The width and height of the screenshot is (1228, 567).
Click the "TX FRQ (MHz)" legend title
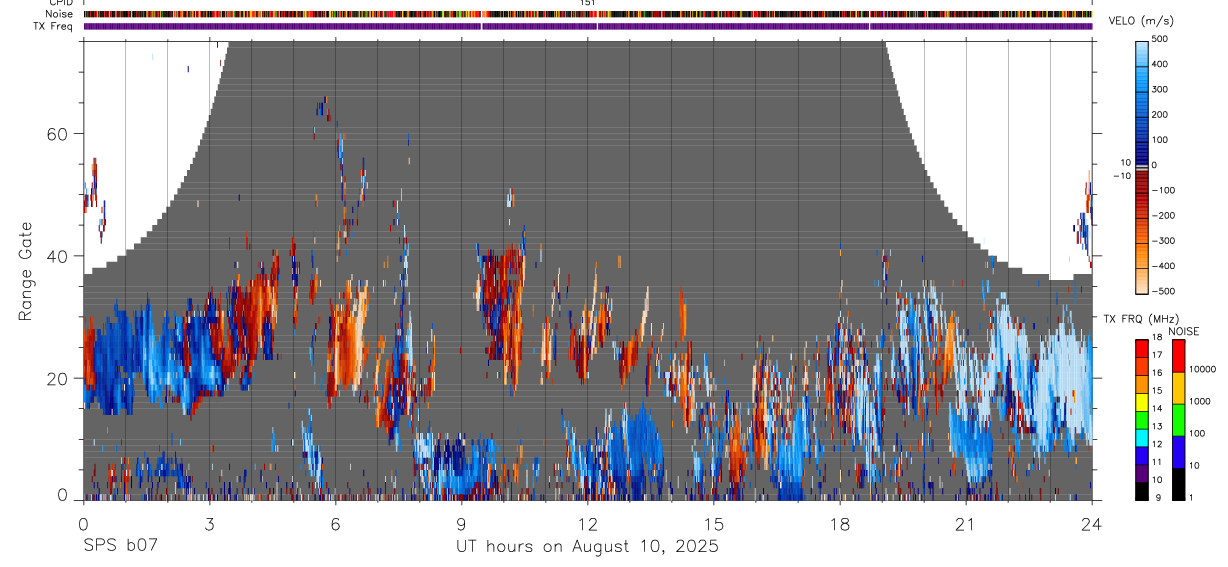pos(1143,318)
